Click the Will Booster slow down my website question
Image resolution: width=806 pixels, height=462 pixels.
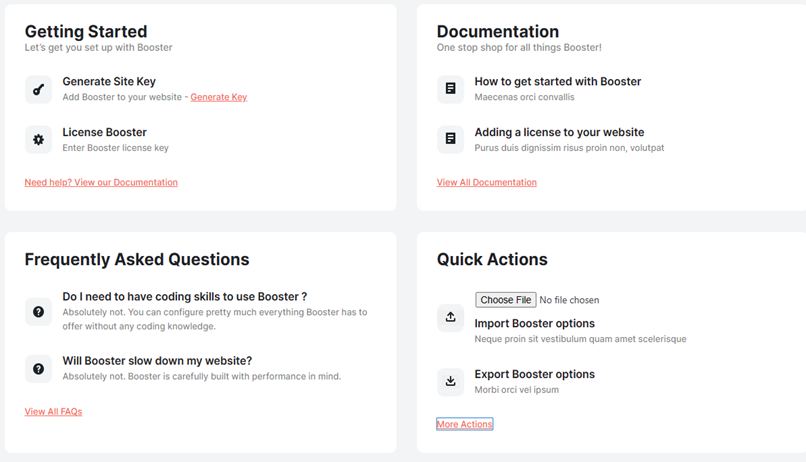pyautogui.click(x=157, y=361)
